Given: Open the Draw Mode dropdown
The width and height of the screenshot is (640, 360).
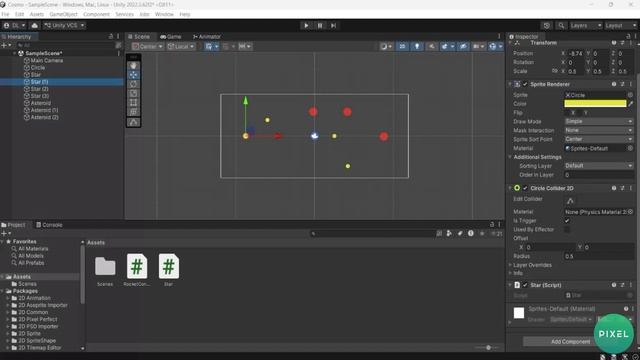Looking at the screenshot, I should tap(599, 122).
